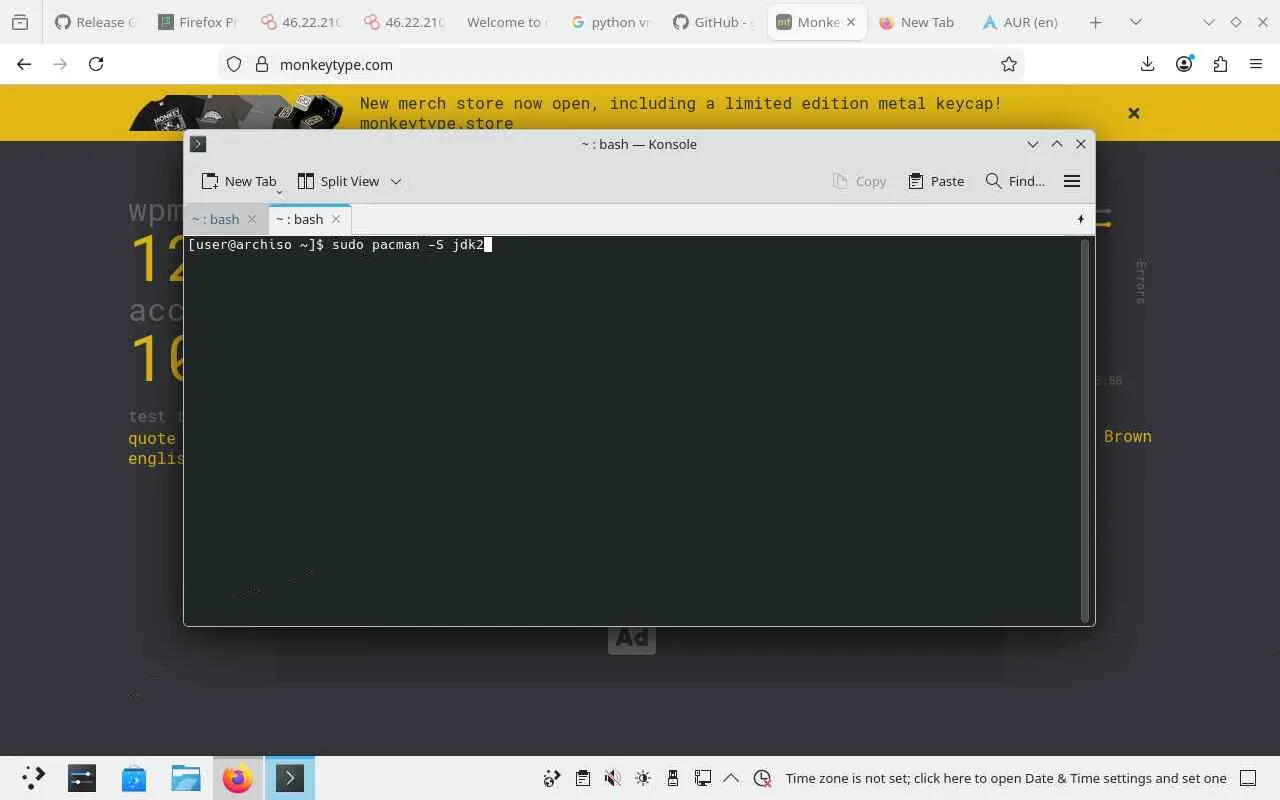
Task: Switch to the python Google search tab
Action: click(612, 22)
